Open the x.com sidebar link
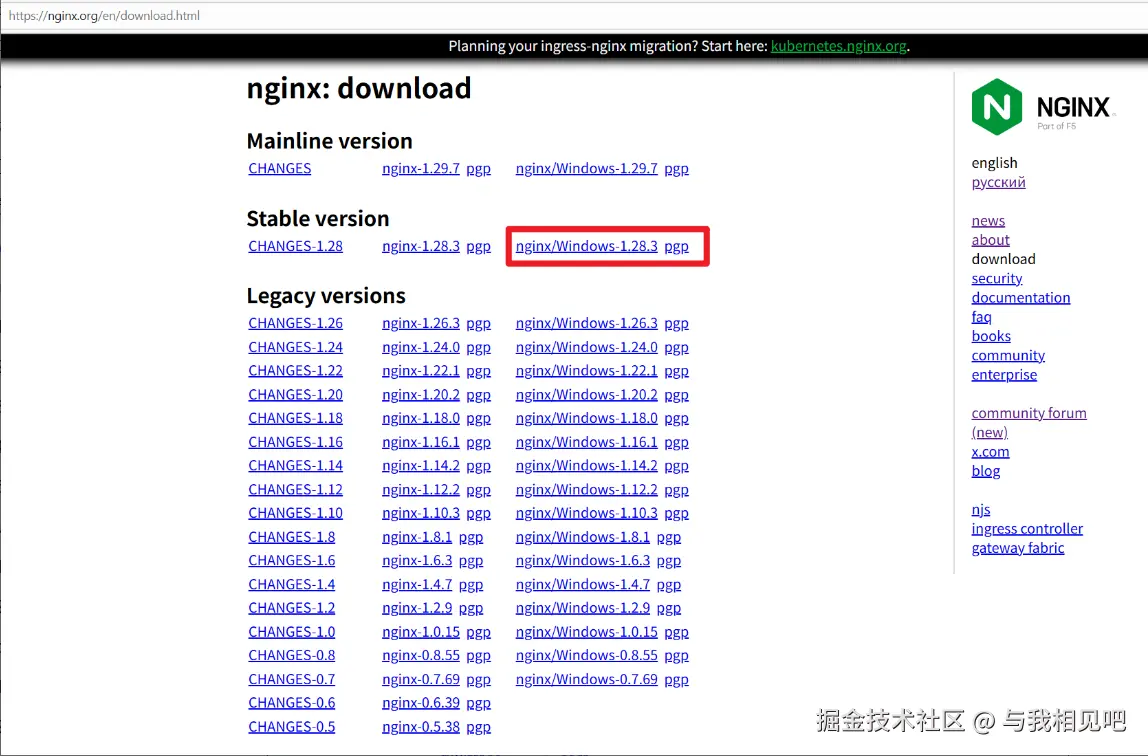Viewport: 1148px width, 756px height. click(990, 452)
